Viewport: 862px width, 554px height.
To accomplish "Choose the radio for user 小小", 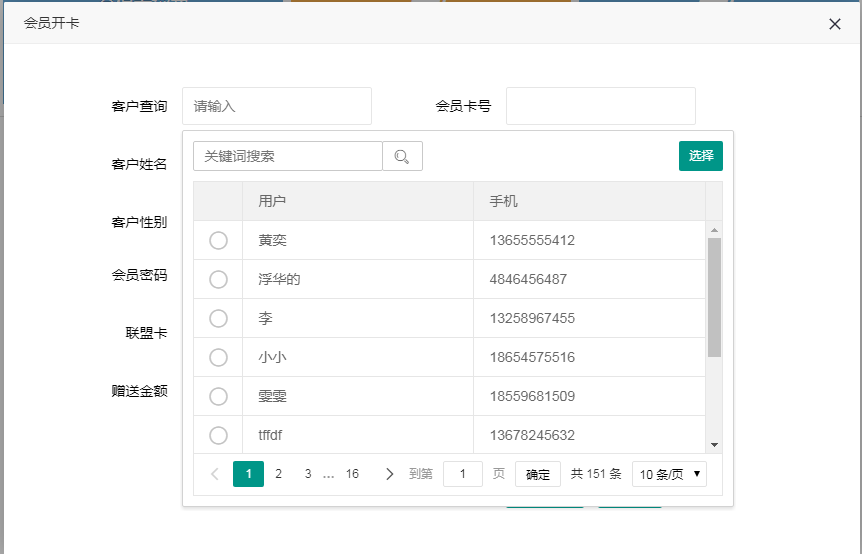I will (218, 358).
